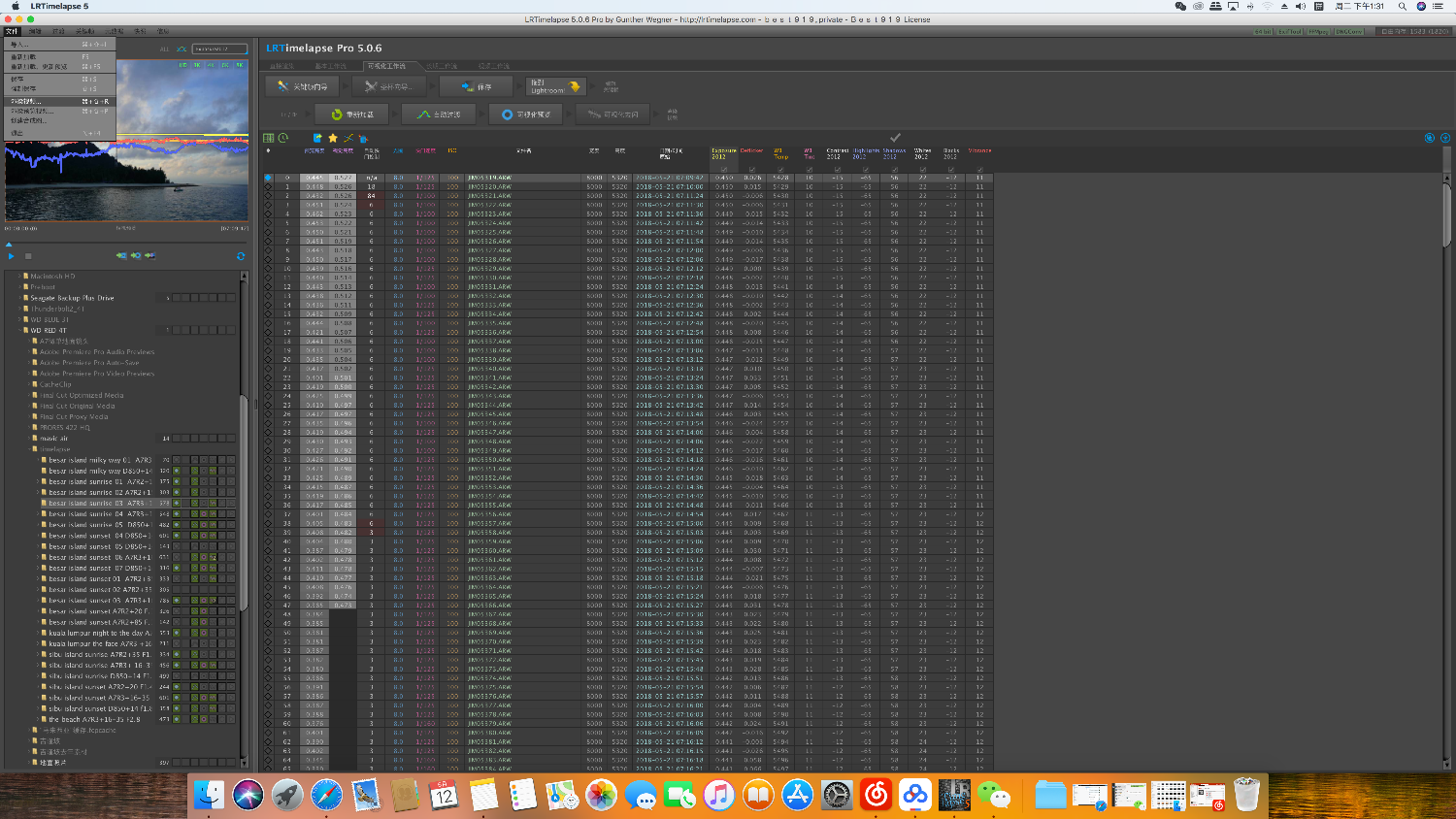Screen dimensions: 1456x819
Task: Click the keyframes wizard button with wand icon
Action: tap(304, 86)
